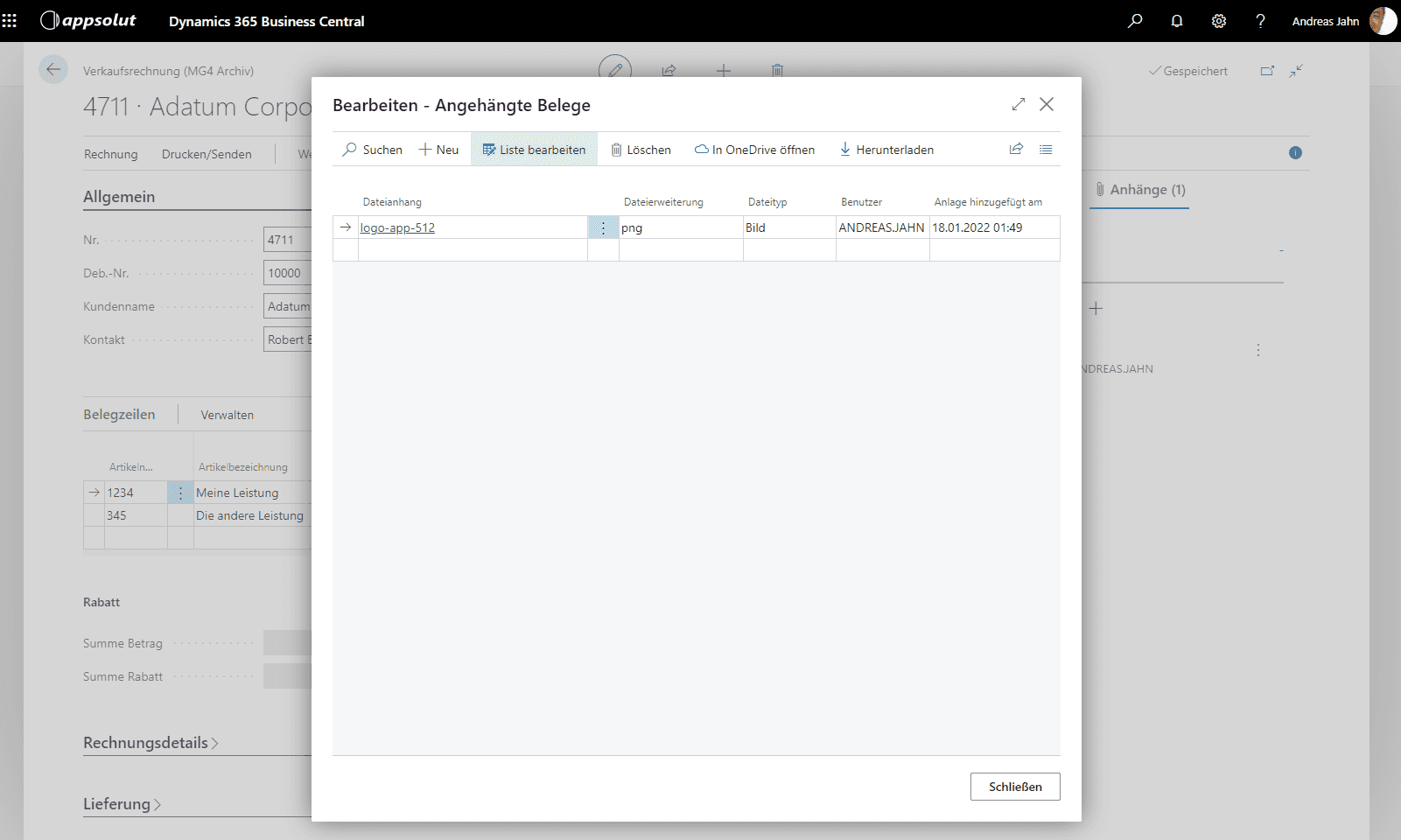Click Suchen in the dialog toolbar

pos(373,150)
